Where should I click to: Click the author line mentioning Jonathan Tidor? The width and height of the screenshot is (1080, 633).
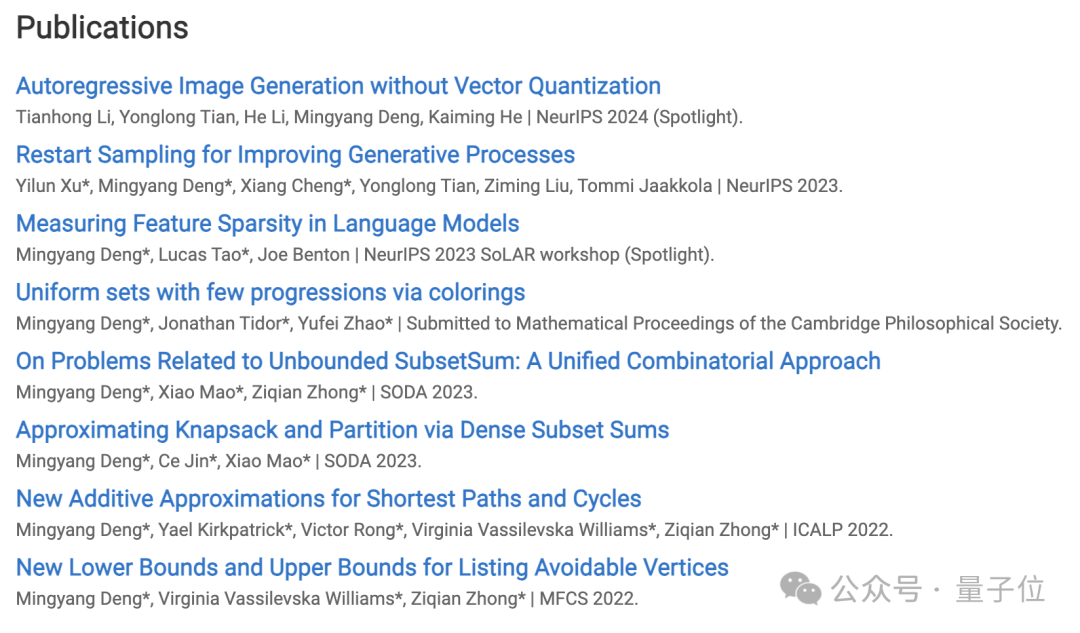(539, 324)
